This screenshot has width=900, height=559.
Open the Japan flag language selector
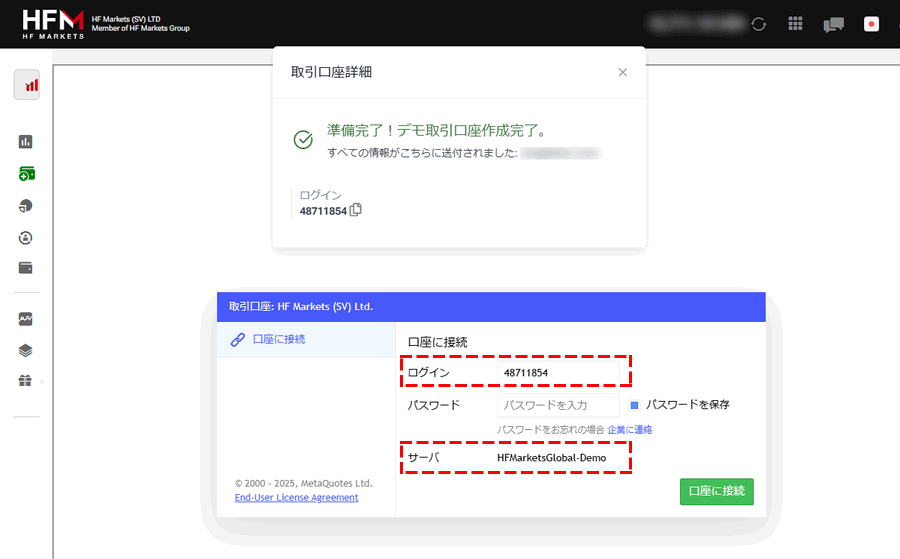[871, 24]
